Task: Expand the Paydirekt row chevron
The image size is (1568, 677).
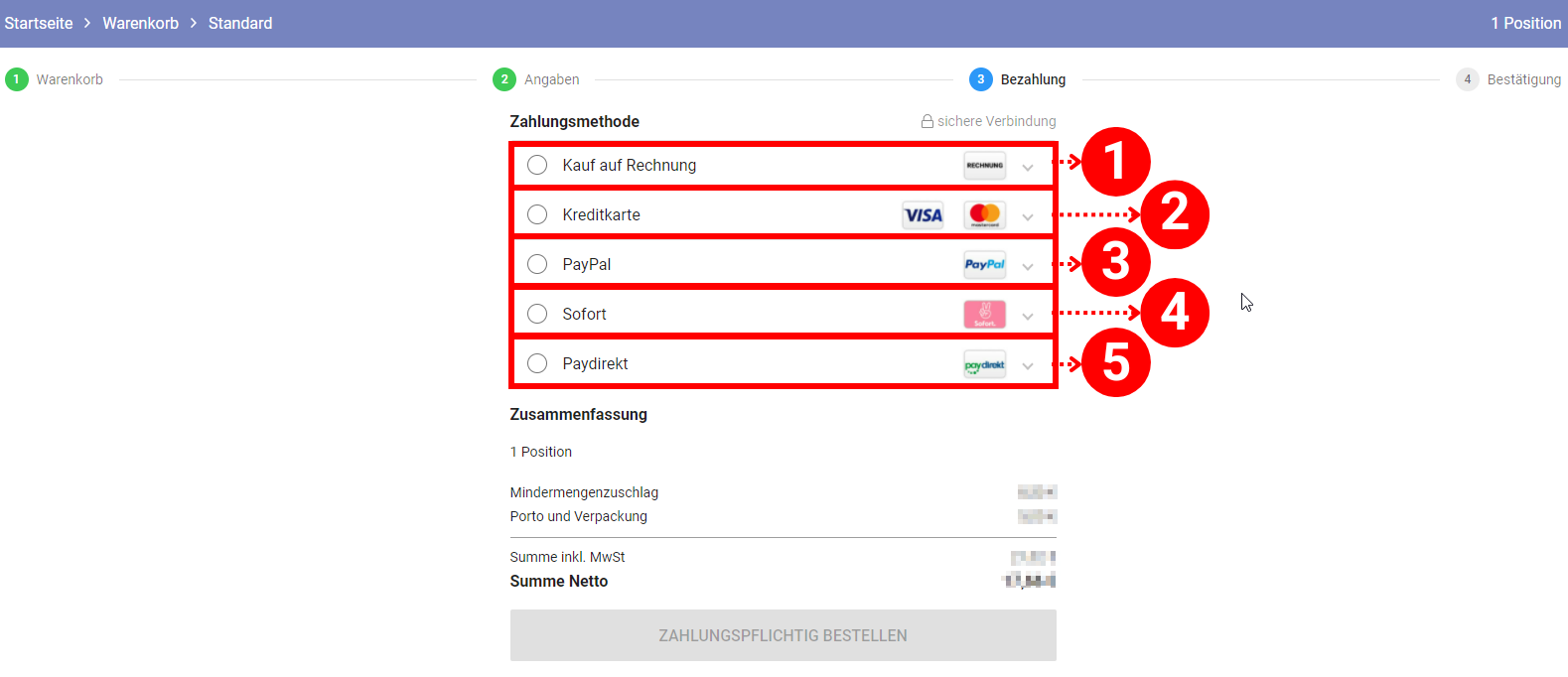Action: (1028, 366)
